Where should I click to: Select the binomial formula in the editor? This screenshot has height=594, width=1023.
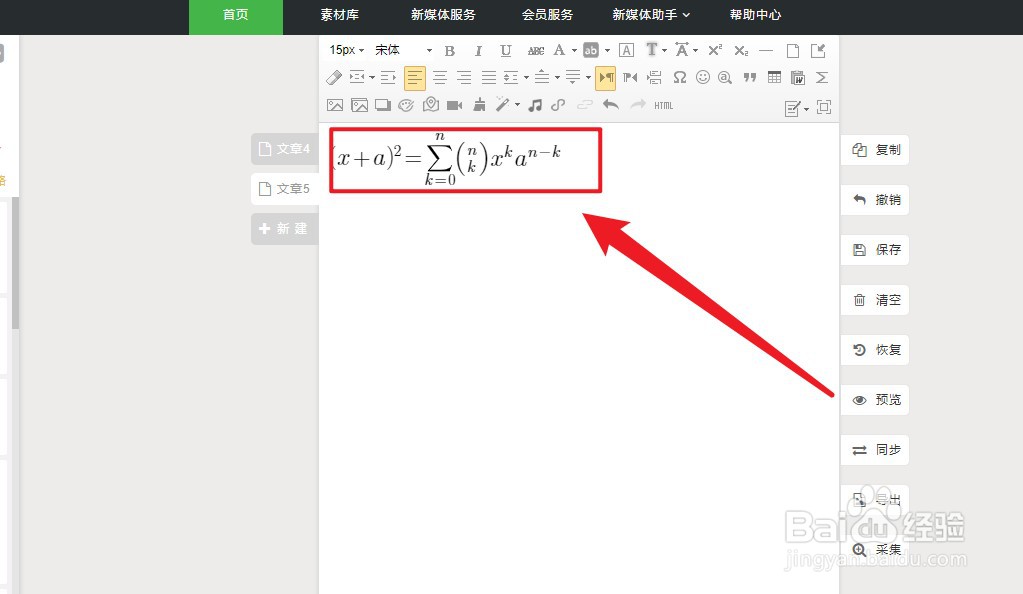pos(465,160)
